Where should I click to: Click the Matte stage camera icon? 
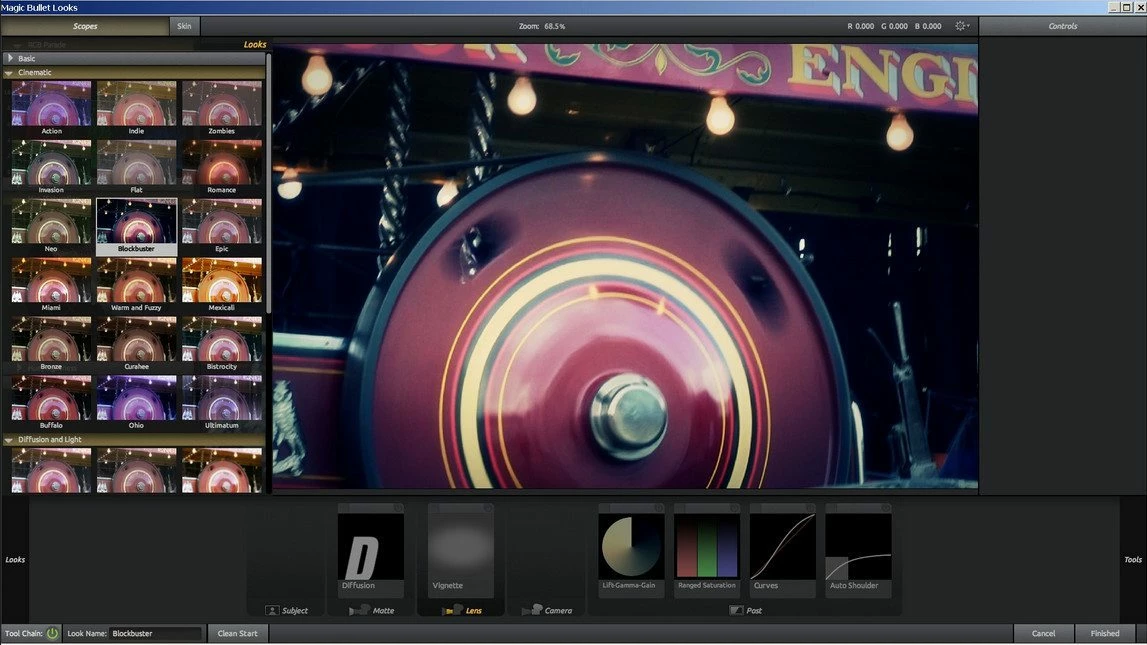point(359,610)
